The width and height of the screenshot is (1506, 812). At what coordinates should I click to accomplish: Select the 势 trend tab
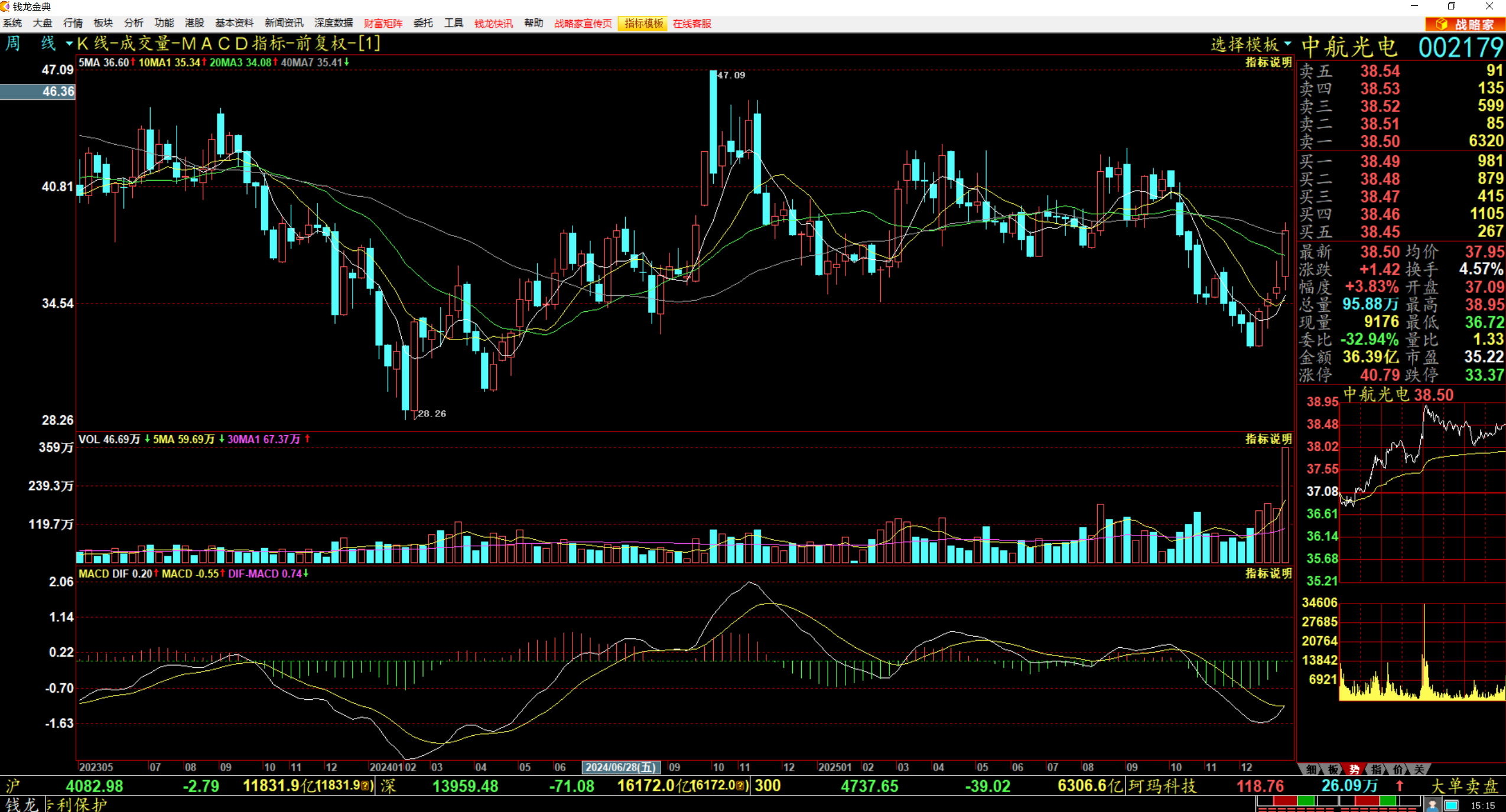pos(1354,769)
